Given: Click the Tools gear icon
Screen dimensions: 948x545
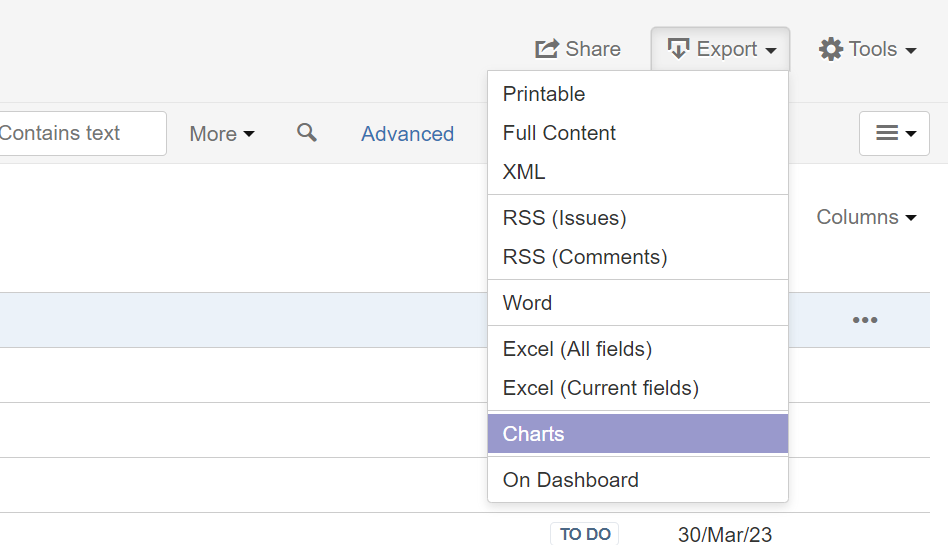Looking at the screenshot, I should click(x=831, y=49).
